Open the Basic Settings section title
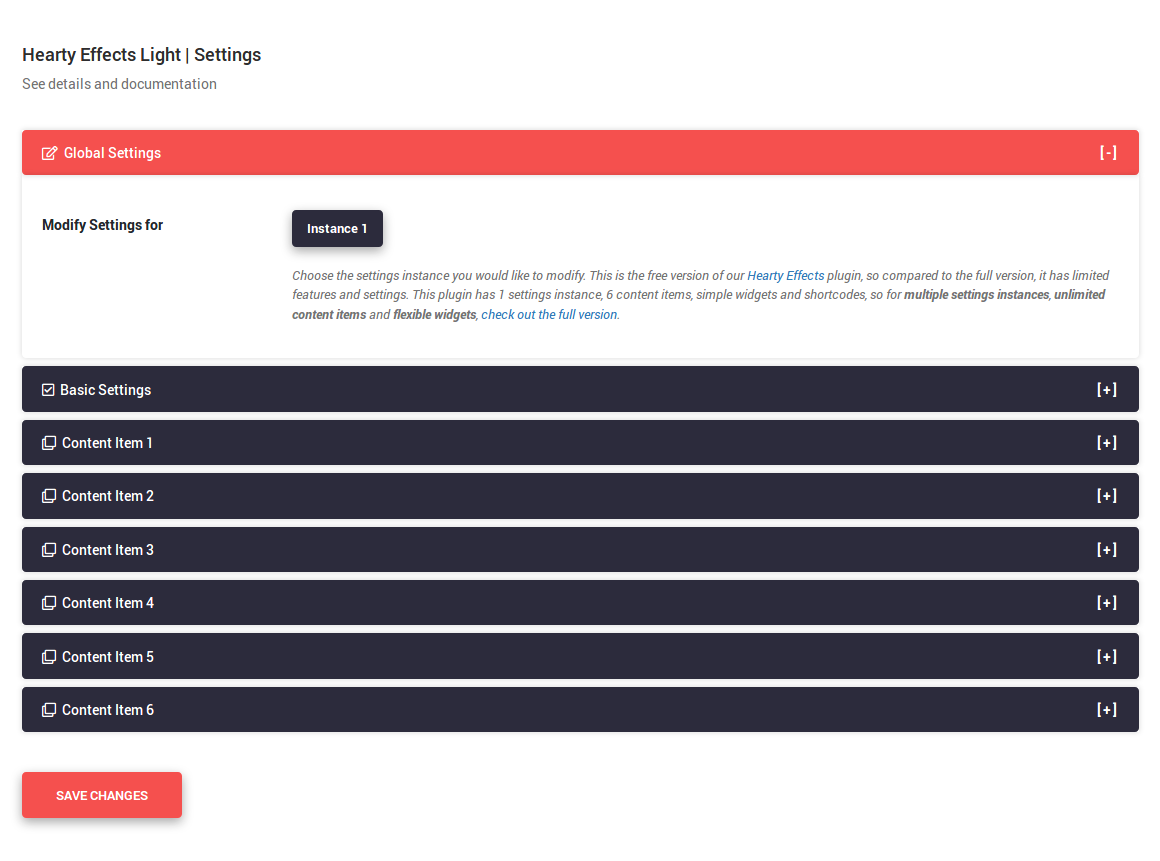The width and height of the screenshot is (1160, 861). click(x=105, y=390)
